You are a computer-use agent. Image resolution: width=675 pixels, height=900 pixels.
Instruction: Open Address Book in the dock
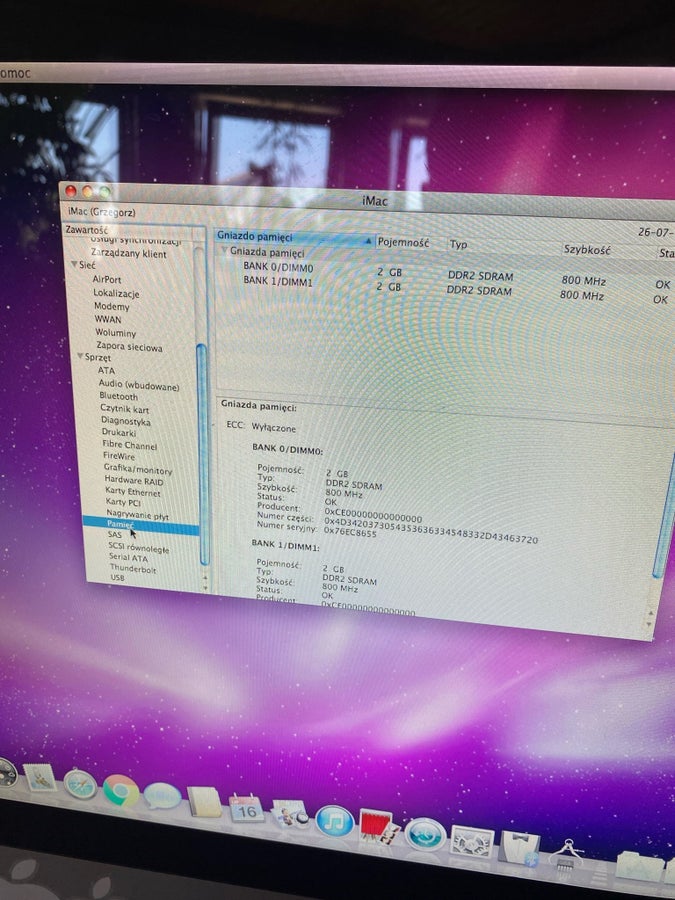pyautogui.click(x=204, y=802)
